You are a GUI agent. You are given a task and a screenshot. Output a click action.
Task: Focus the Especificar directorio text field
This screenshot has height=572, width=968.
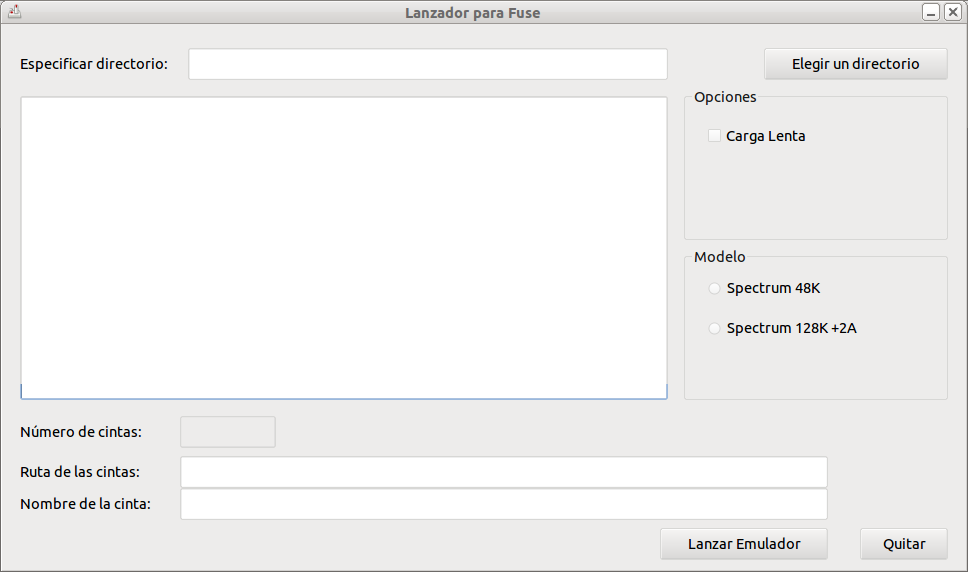tap(428, 64)
